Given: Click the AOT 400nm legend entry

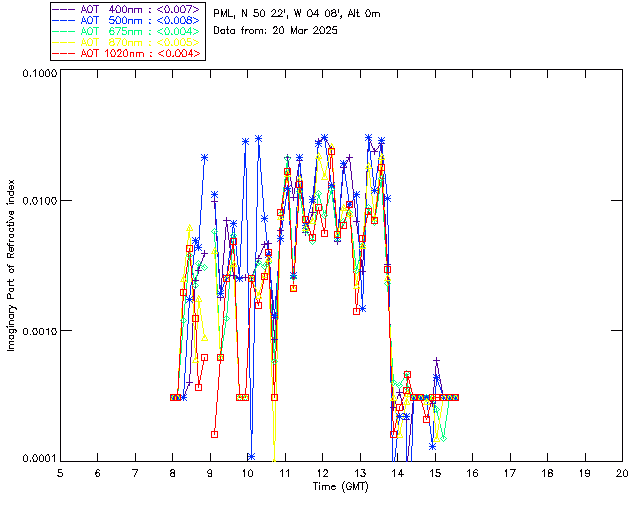Looking at the screenshot, I should coord(127,9).
